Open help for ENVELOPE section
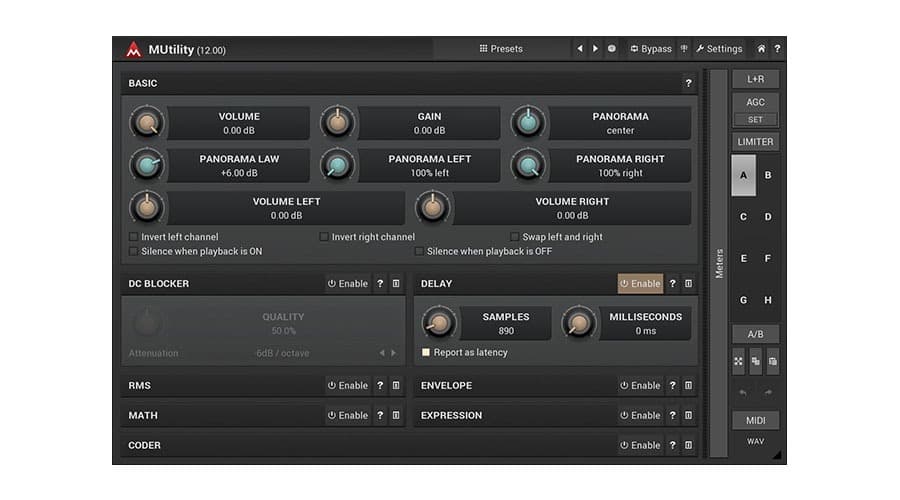The width and height of the screenshot is (900, 500). (673, 386)
